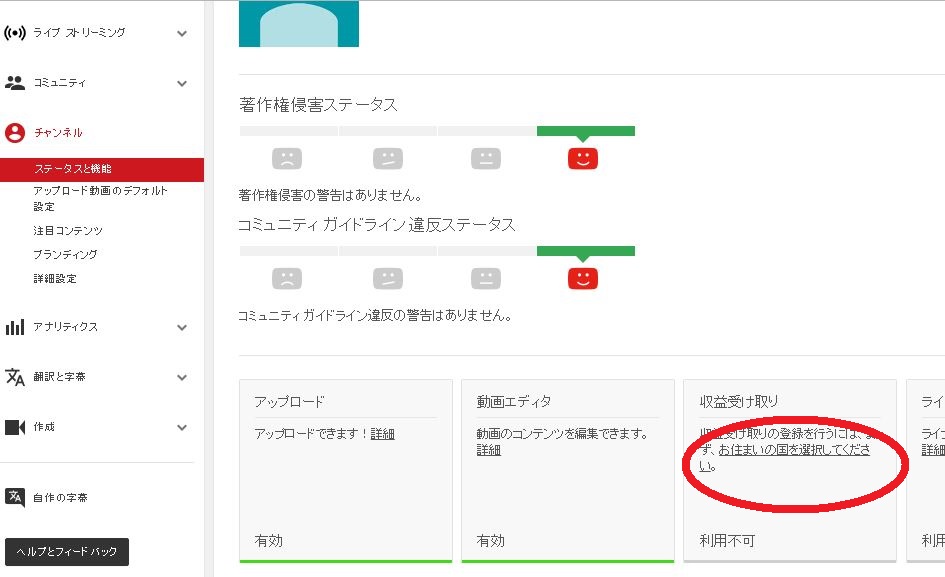Image resolution: width=945 pixels, height=577 pixels.
Task: Click the sad face in コミュニティ ガイドライン row
Action: click(287, 279)
